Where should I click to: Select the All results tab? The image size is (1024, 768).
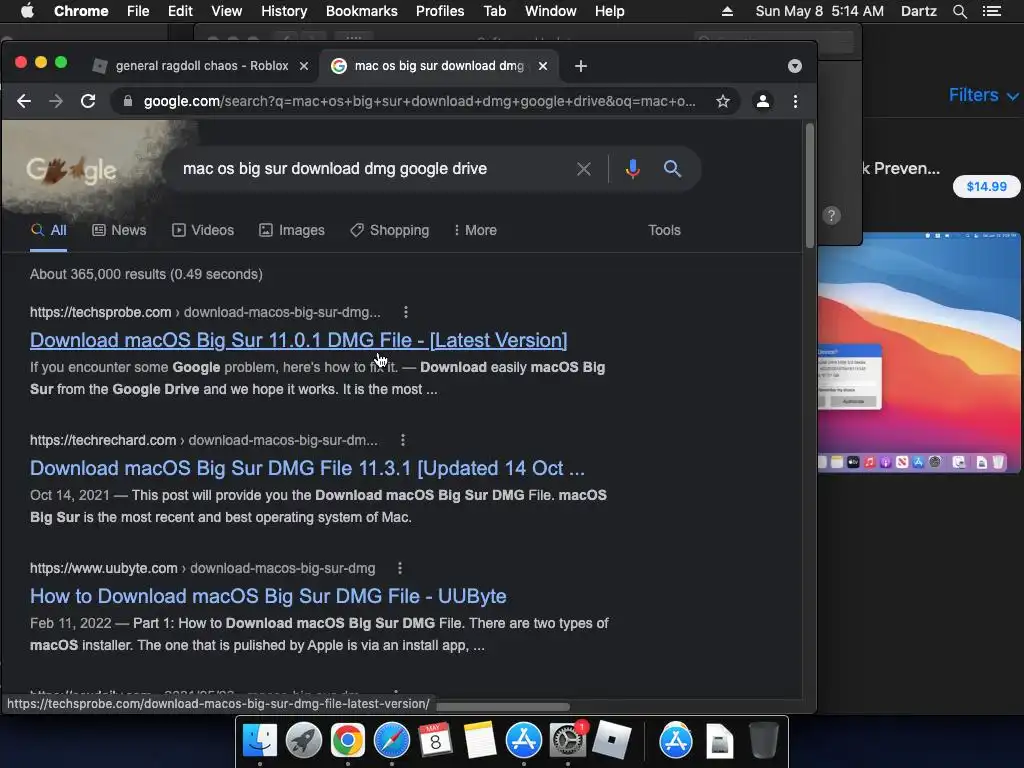click(x=49, y=230)
